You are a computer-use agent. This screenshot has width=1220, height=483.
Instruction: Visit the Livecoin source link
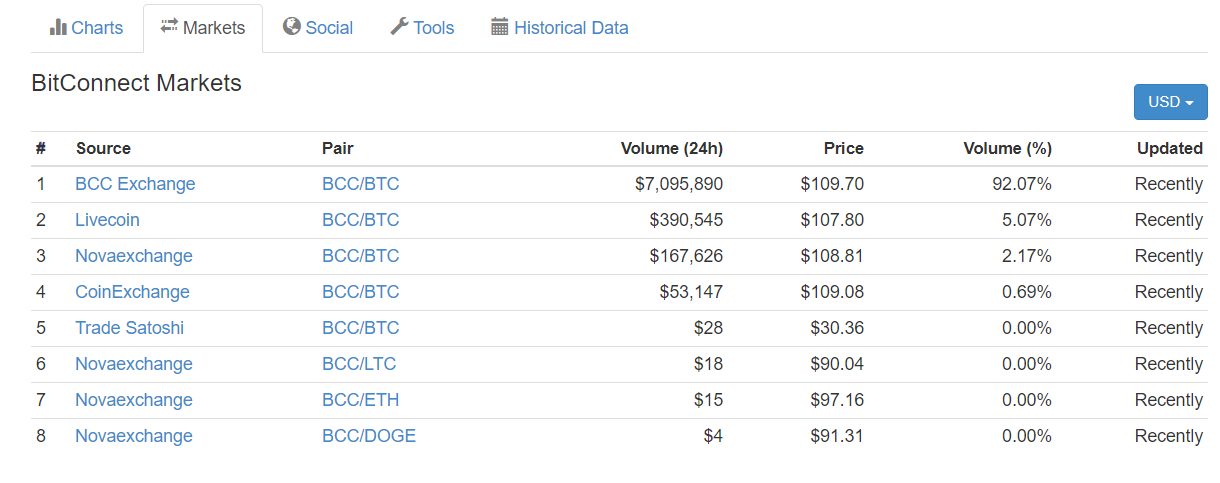click(107, 220)
